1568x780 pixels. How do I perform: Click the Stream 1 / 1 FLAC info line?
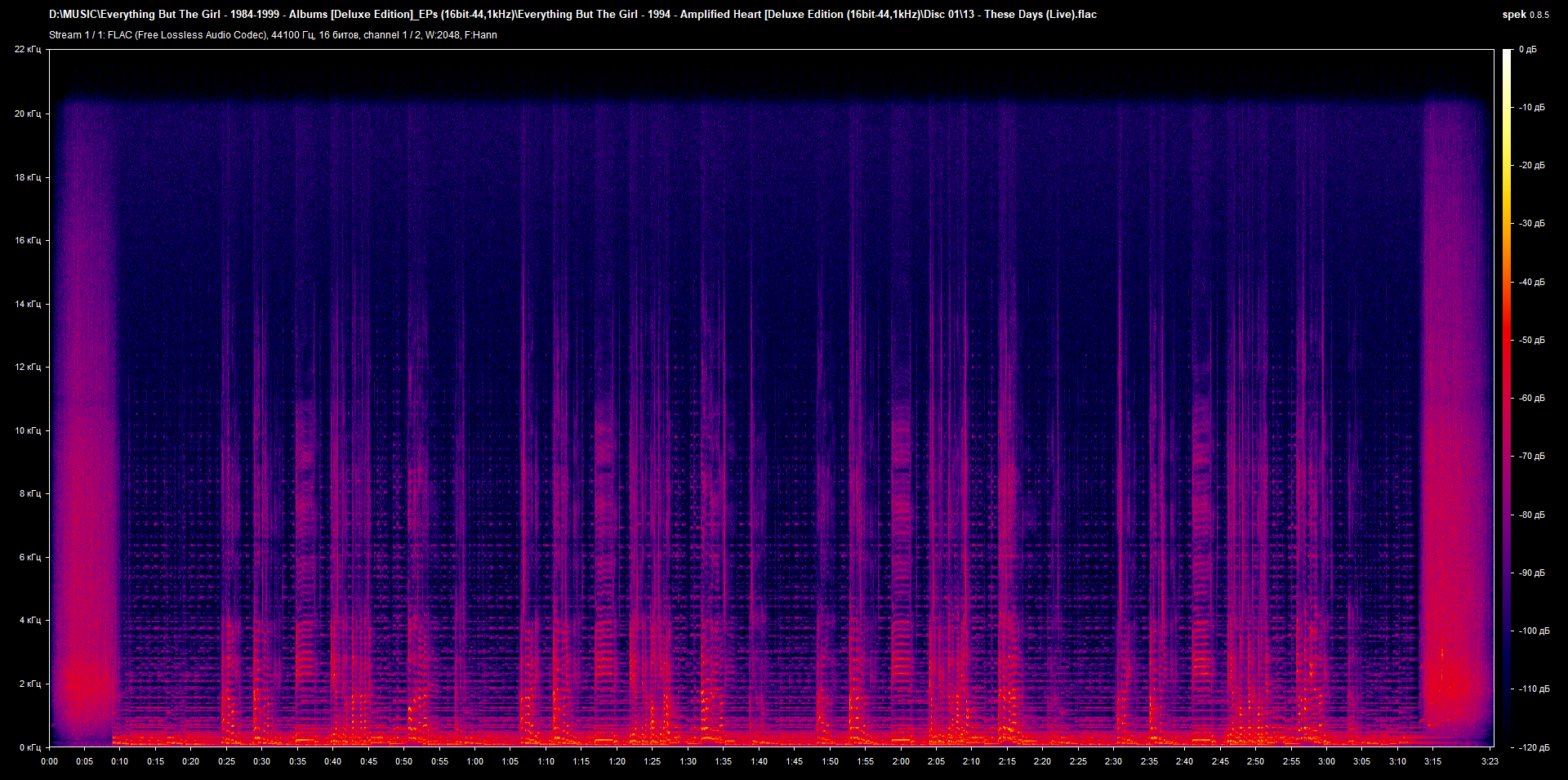[273, 35]
